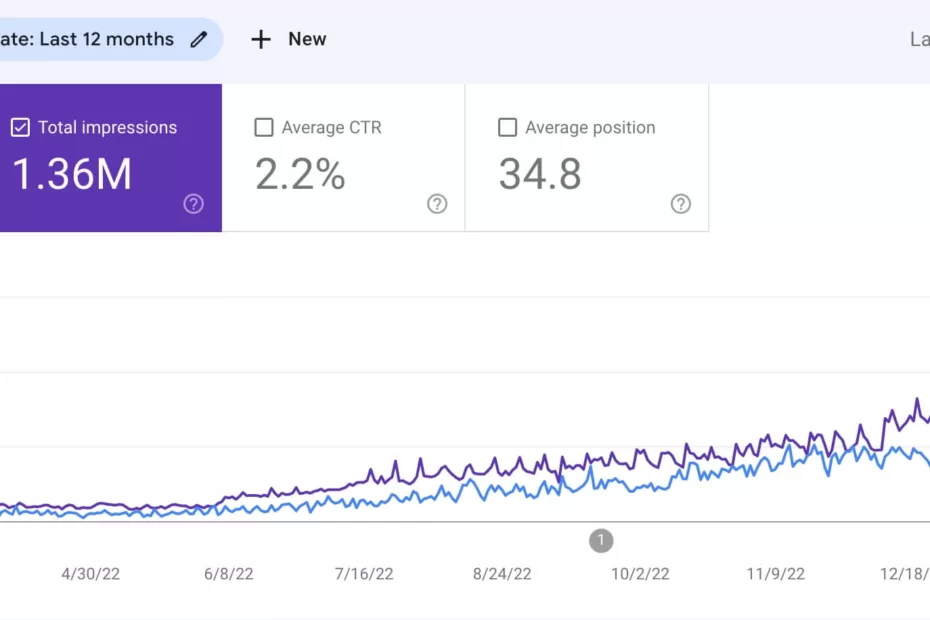
Task: Click the 34.8 Average position value
Action: tap(540, 176)
